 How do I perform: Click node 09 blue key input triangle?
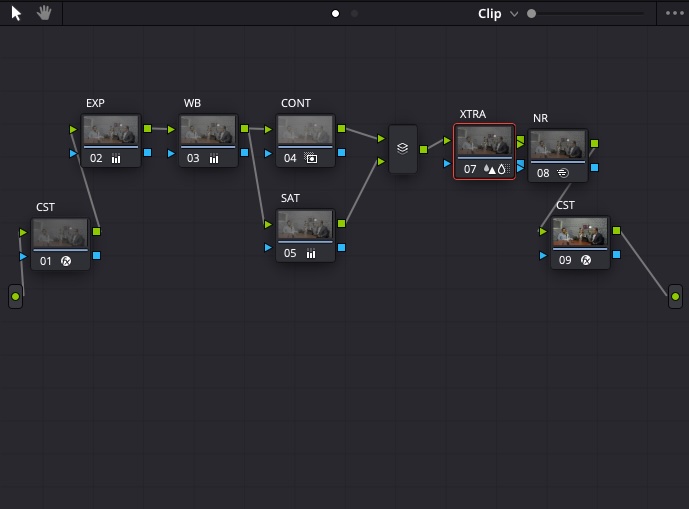tap(543, 255)
